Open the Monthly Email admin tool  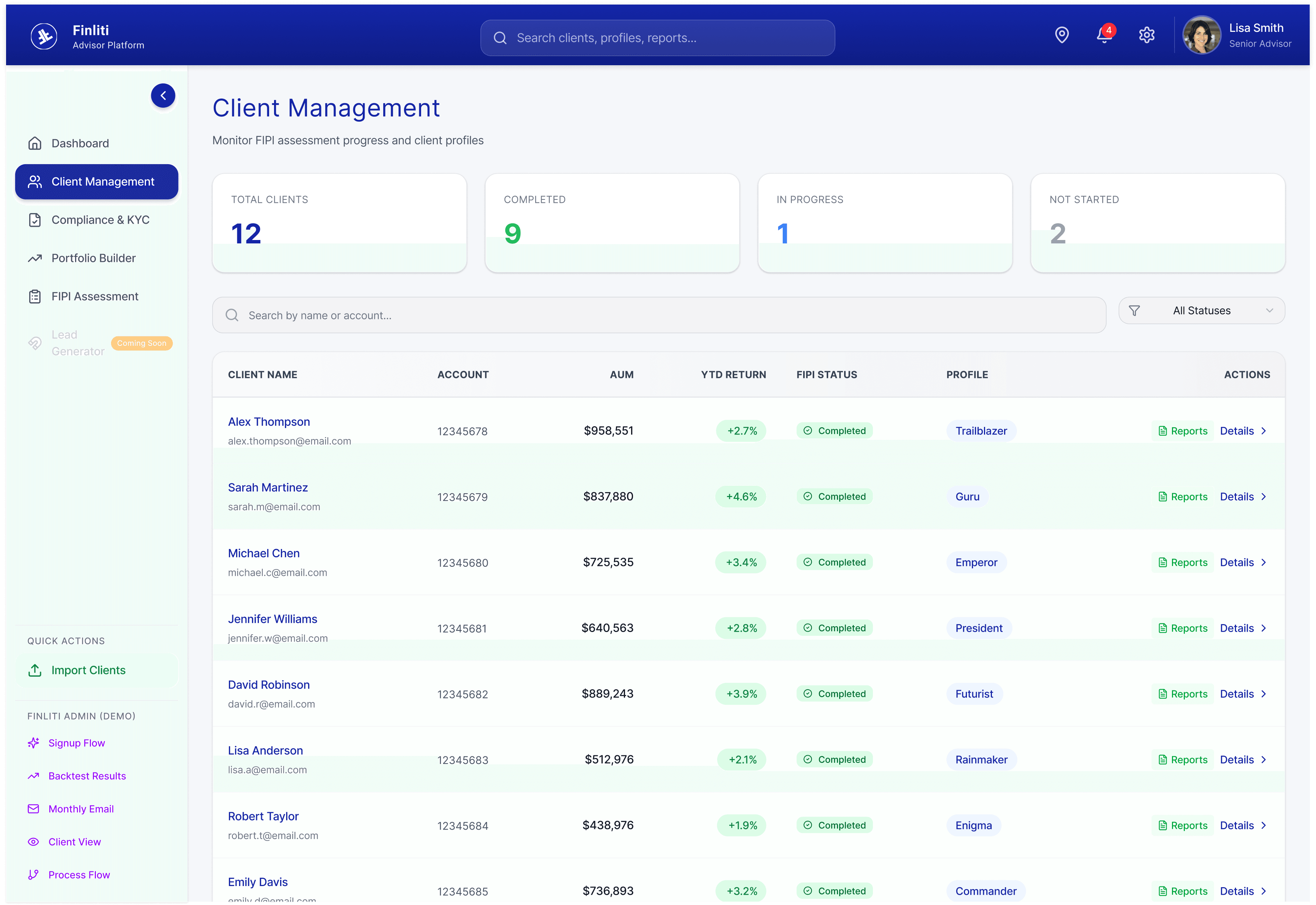point(80,809)
